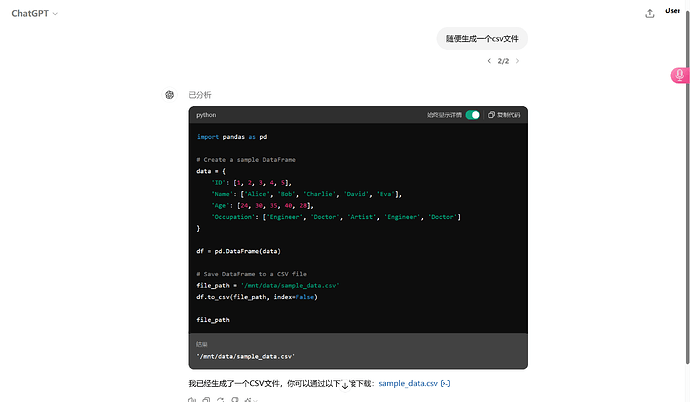Click the Save DataFrame to CSV comment
690x402 pixels.
tap(252, 274)
